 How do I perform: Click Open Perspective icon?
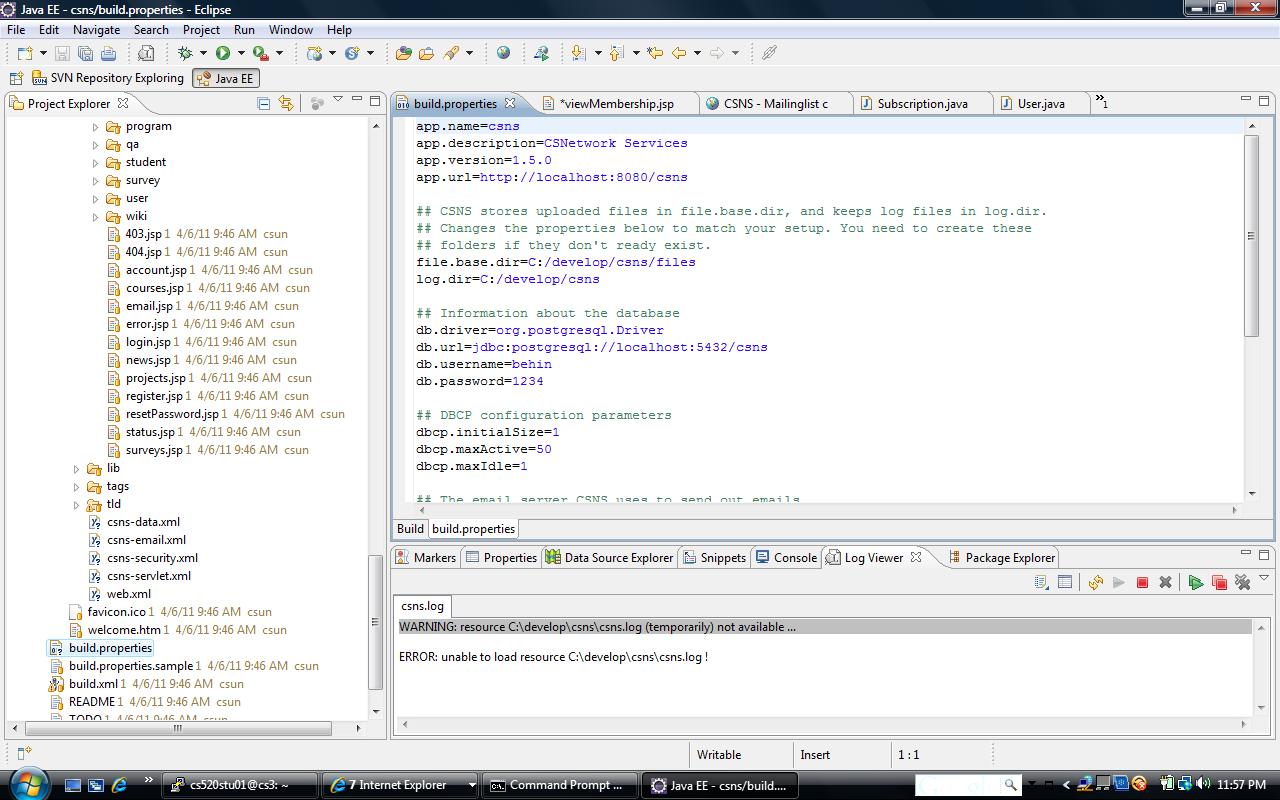coord(16,78)
